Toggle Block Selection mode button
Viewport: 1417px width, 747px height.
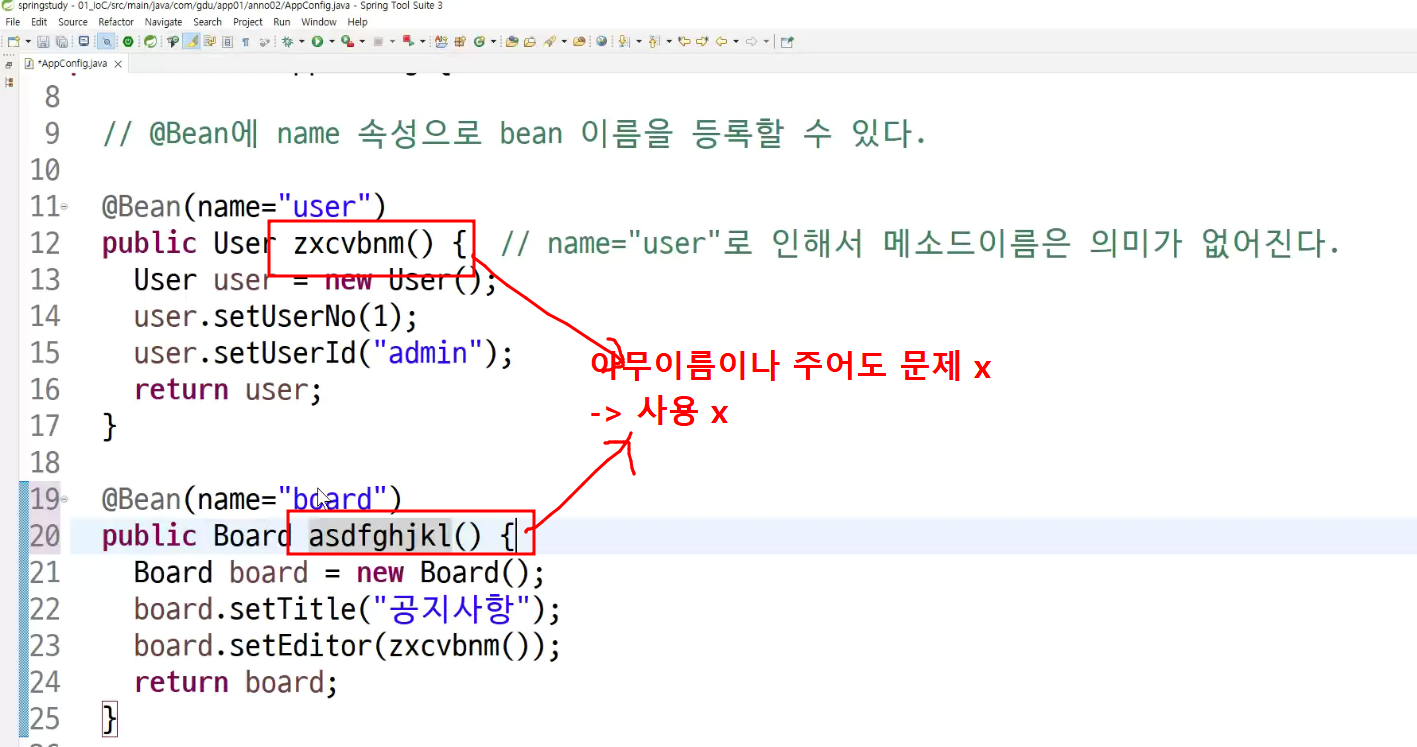pos(227,41)
